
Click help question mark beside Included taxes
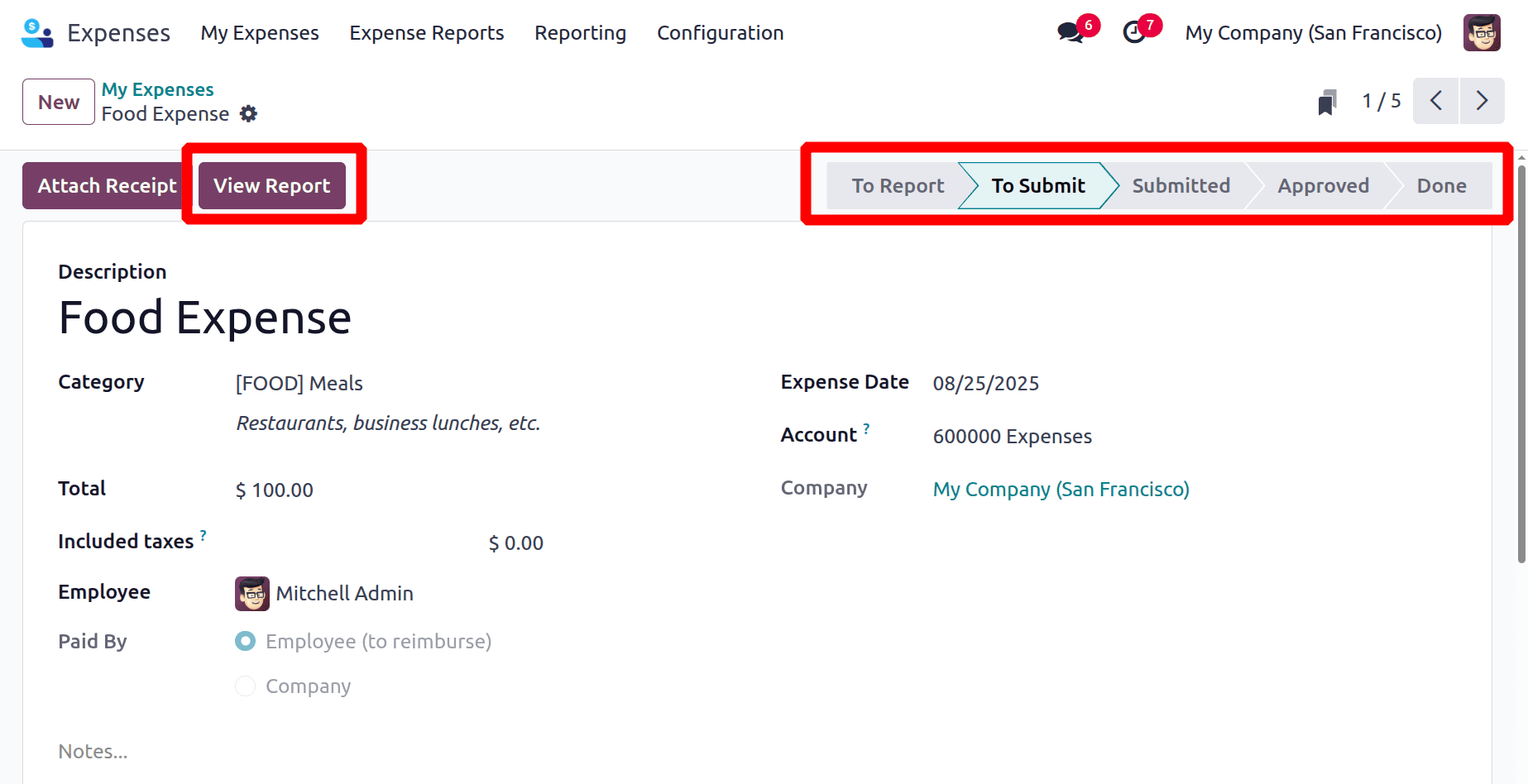click(204, 535)
